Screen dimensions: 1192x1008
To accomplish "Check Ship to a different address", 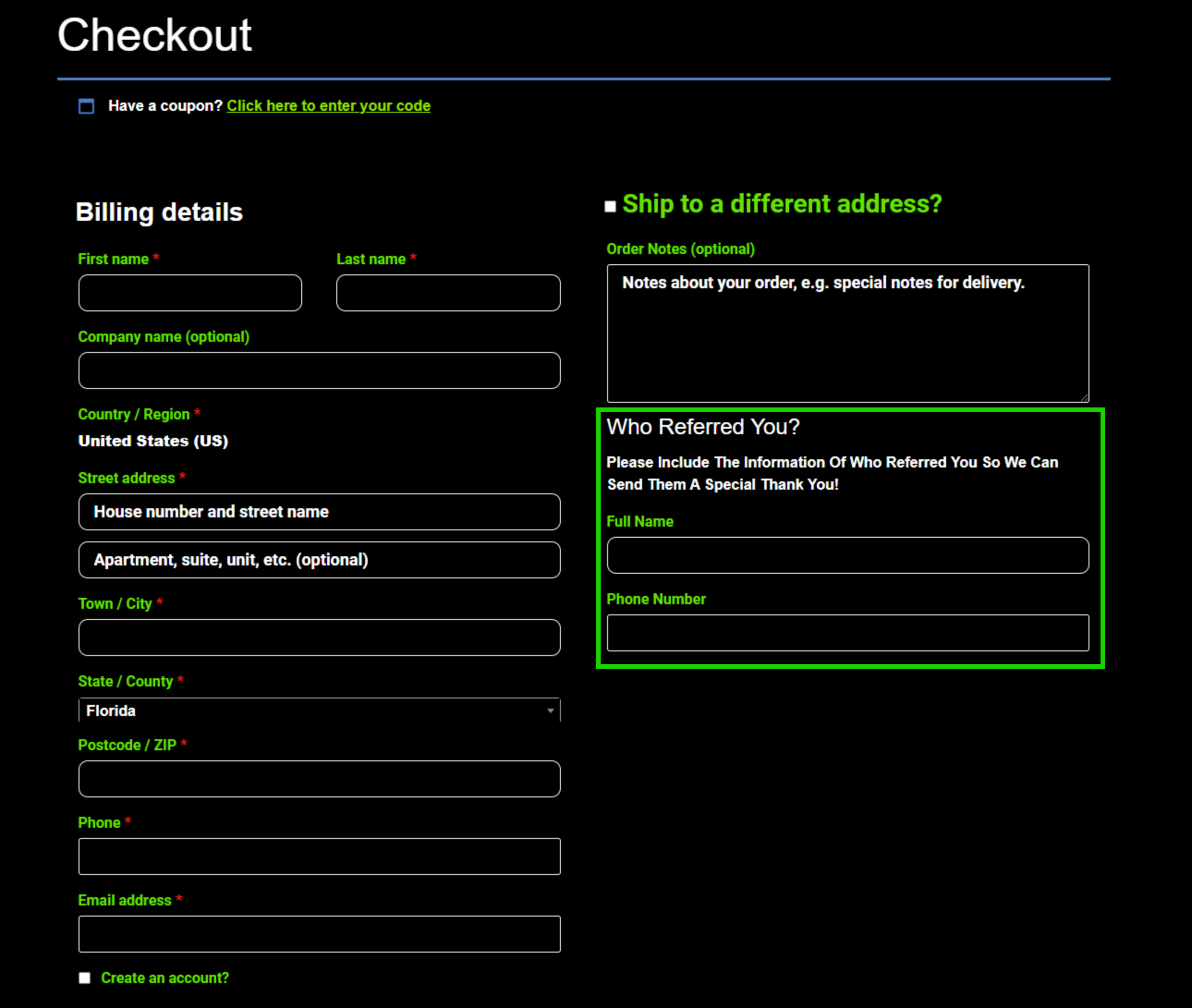I will (x=610, y=206).
